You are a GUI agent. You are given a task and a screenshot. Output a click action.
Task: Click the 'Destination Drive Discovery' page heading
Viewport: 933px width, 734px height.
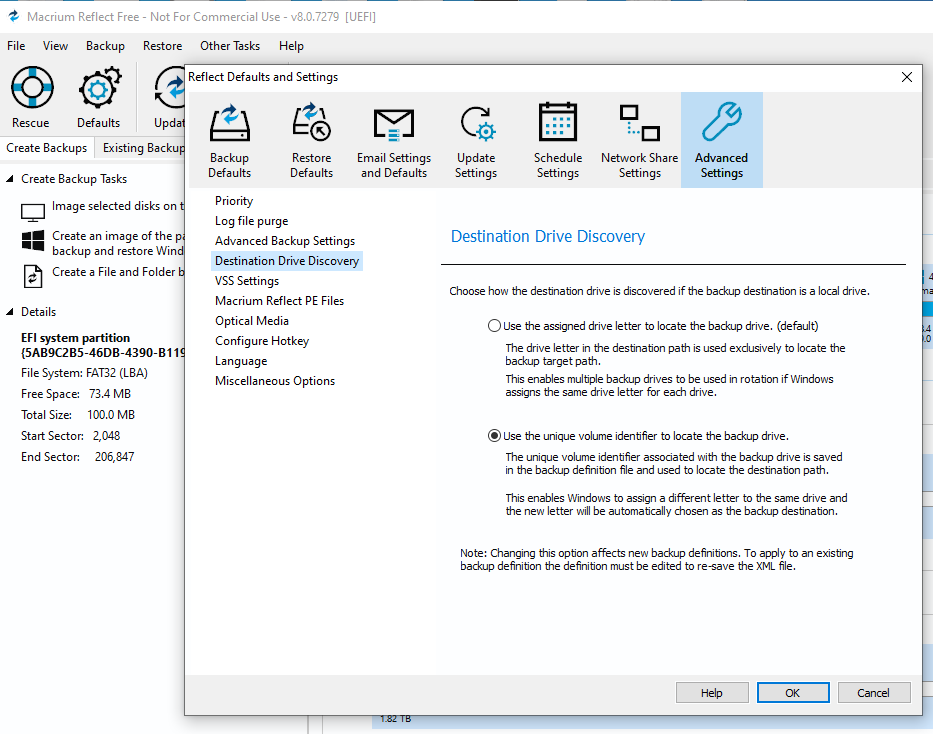[547, 236]
